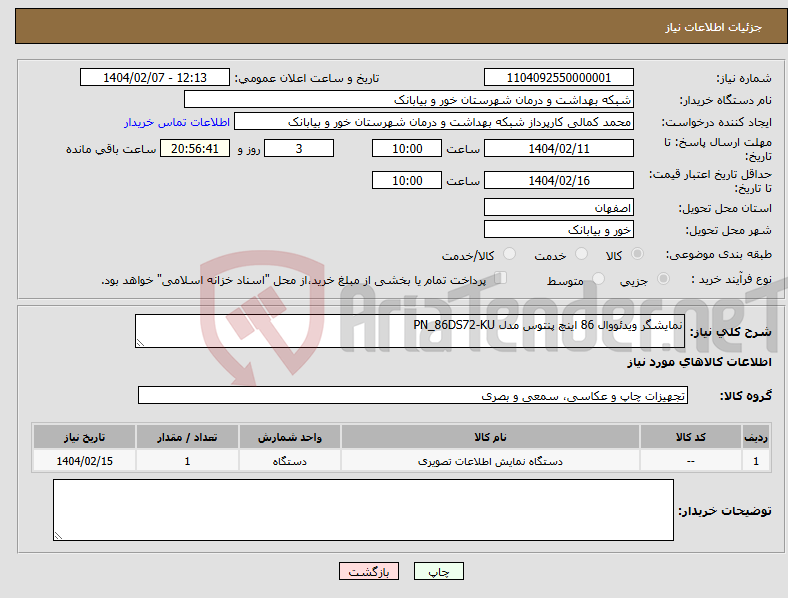
Task: Click the delivery city field خور و بیابانک
Action: pyautogui.click(x=558, y=229)
